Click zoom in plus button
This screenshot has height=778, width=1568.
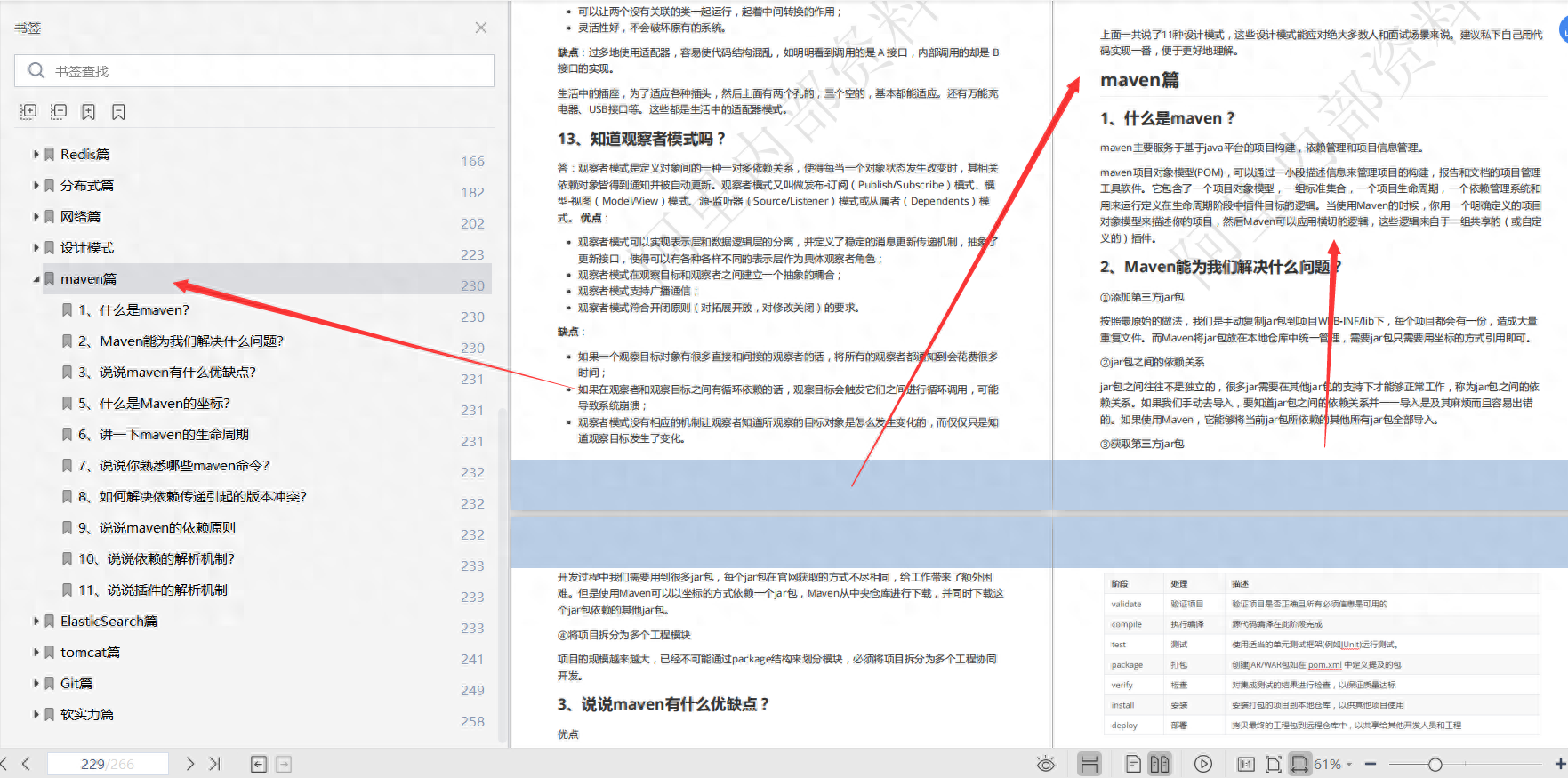(x=1560, y=764)
